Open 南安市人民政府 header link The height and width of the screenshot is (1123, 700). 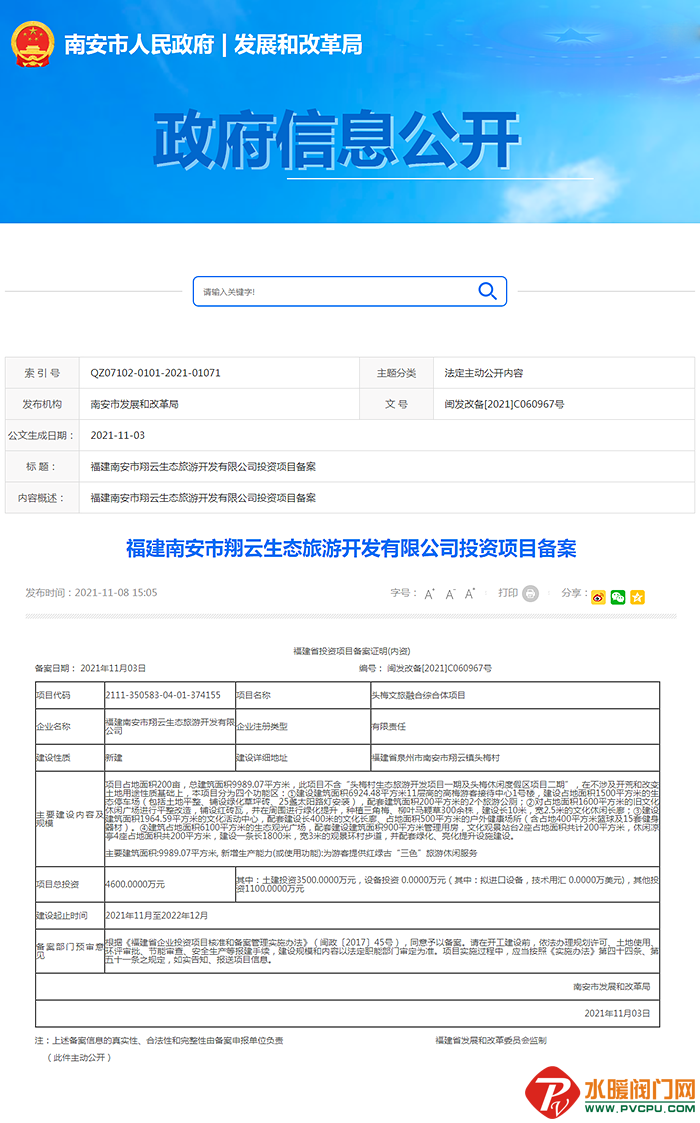coord(139,45)
